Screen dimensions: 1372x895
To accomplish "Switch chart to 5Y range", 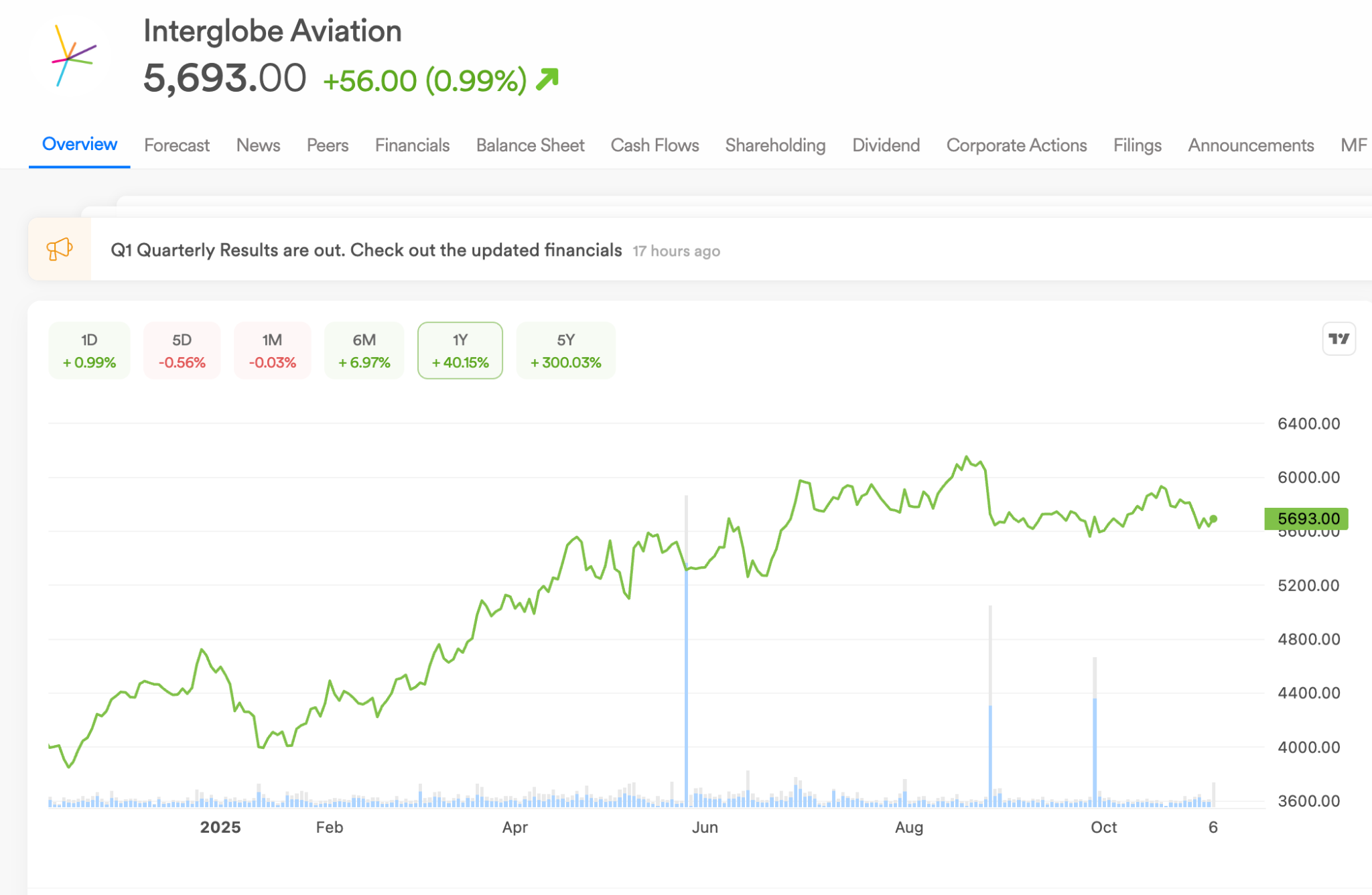I will (565, 350).
